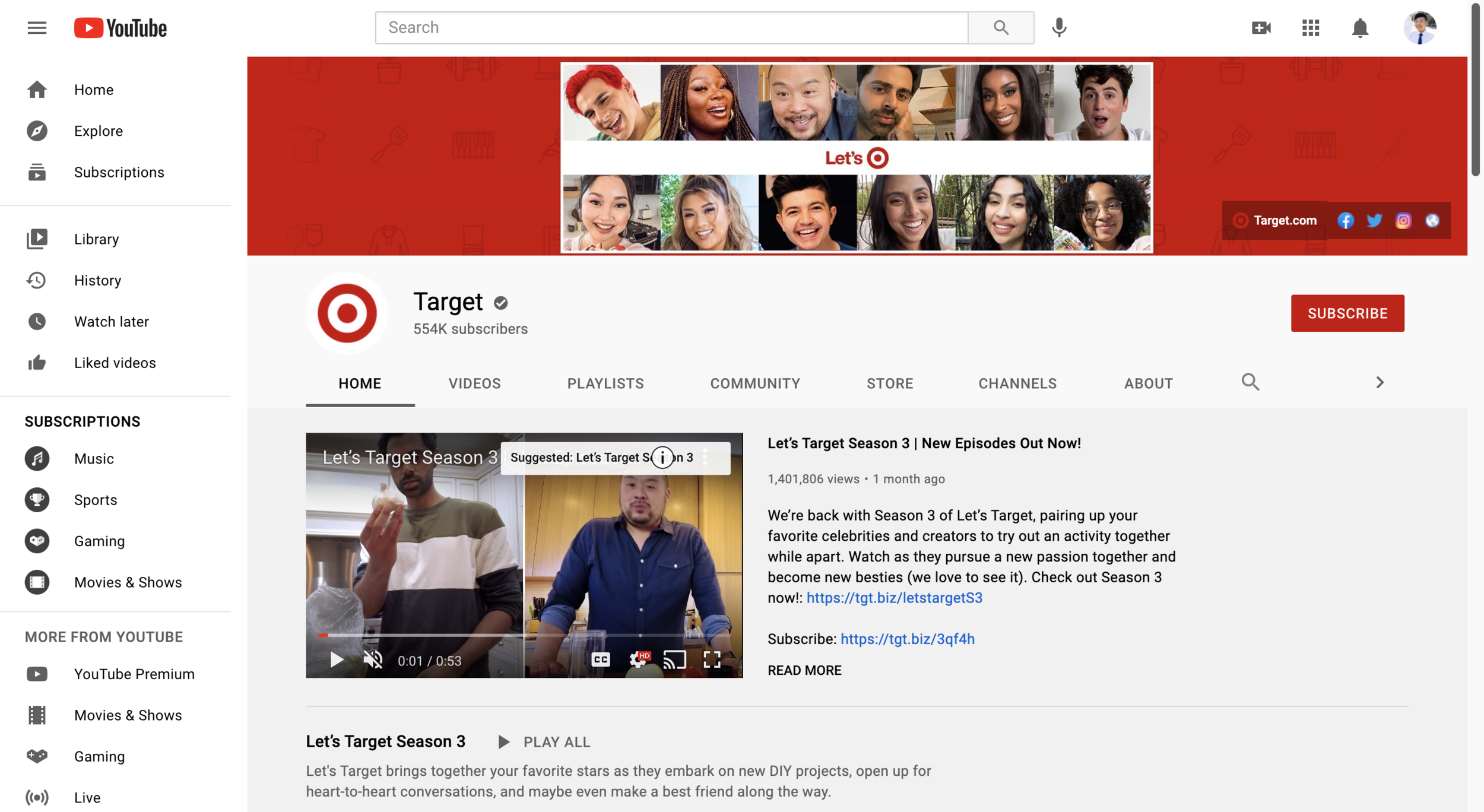Open Target's Instagram icon in banner
This screenshot has width=1484, height=812.
click(x=1403, y=221)
